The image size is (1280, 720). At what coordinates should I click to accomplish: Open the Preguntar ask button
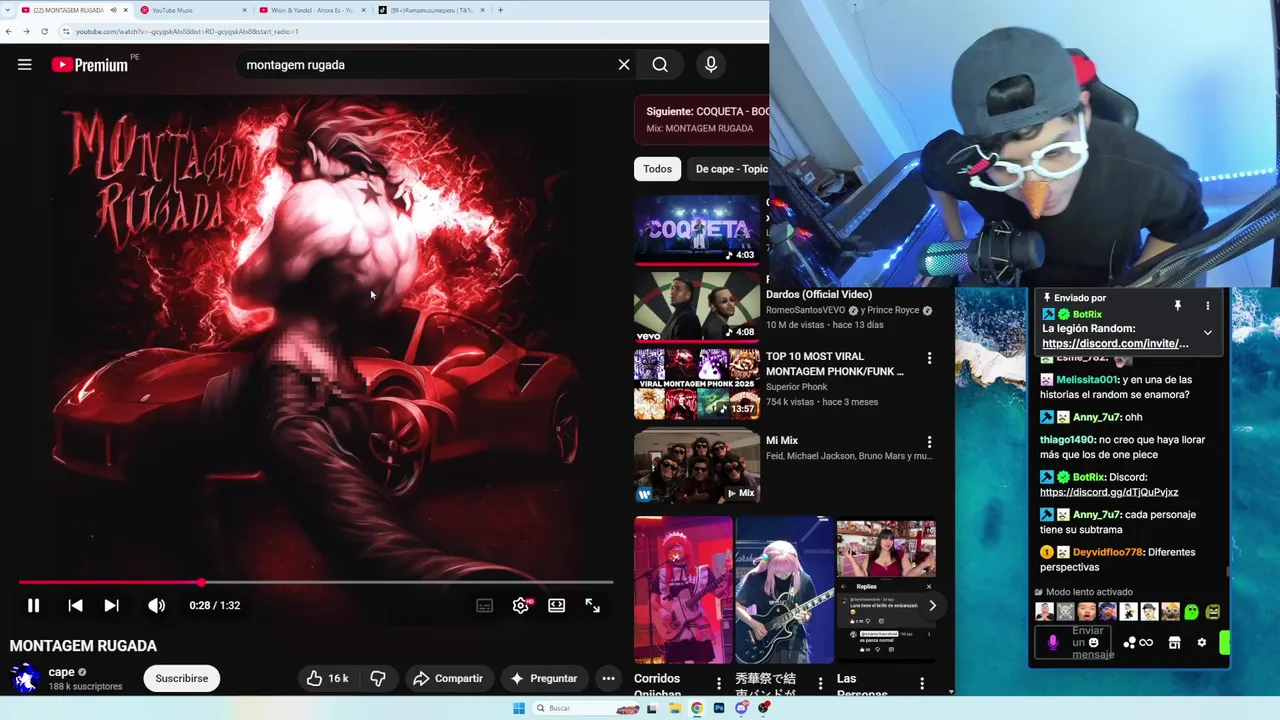(x=544, y=678)
